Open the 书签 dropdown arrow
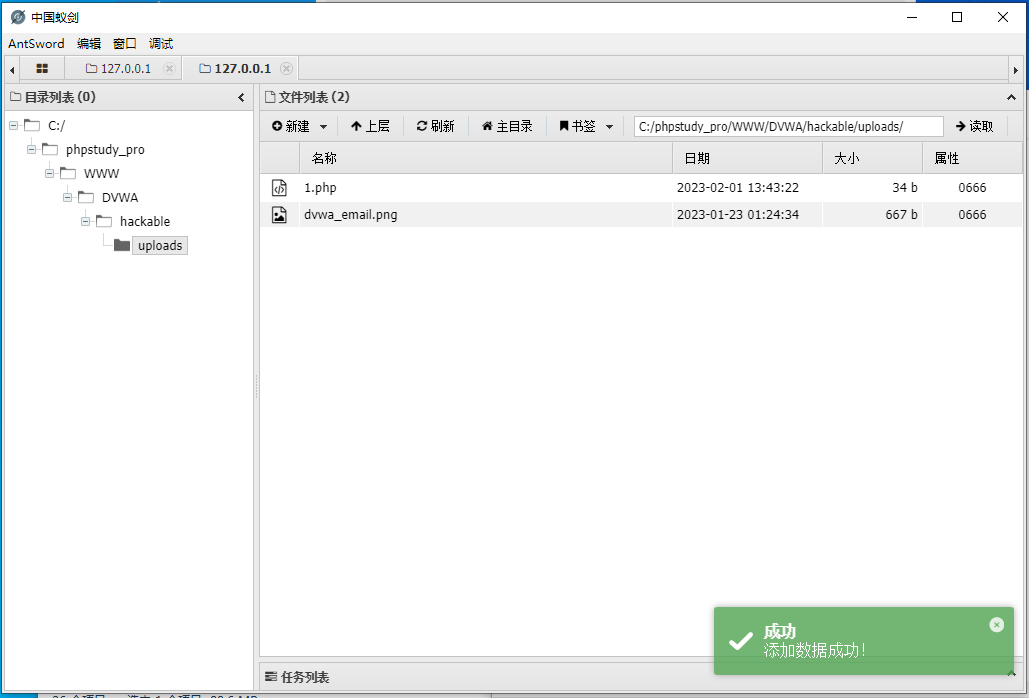 click(609, 127)
